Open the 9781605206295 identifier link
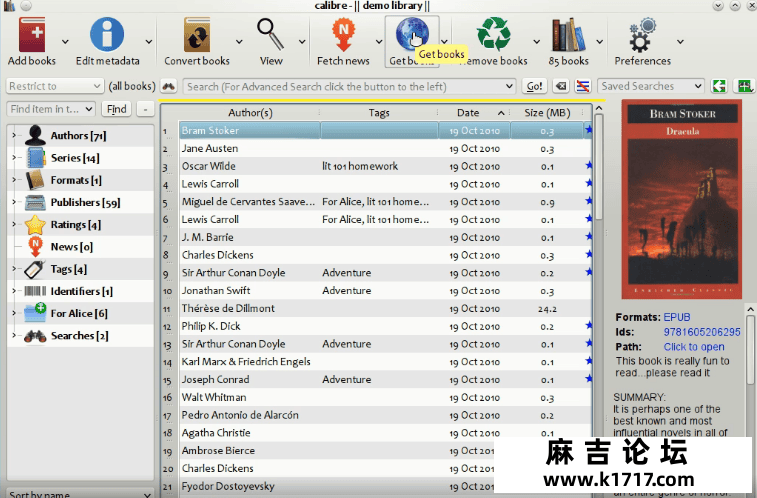This screenshot has width=757, height=498. (x=702, y=332)
